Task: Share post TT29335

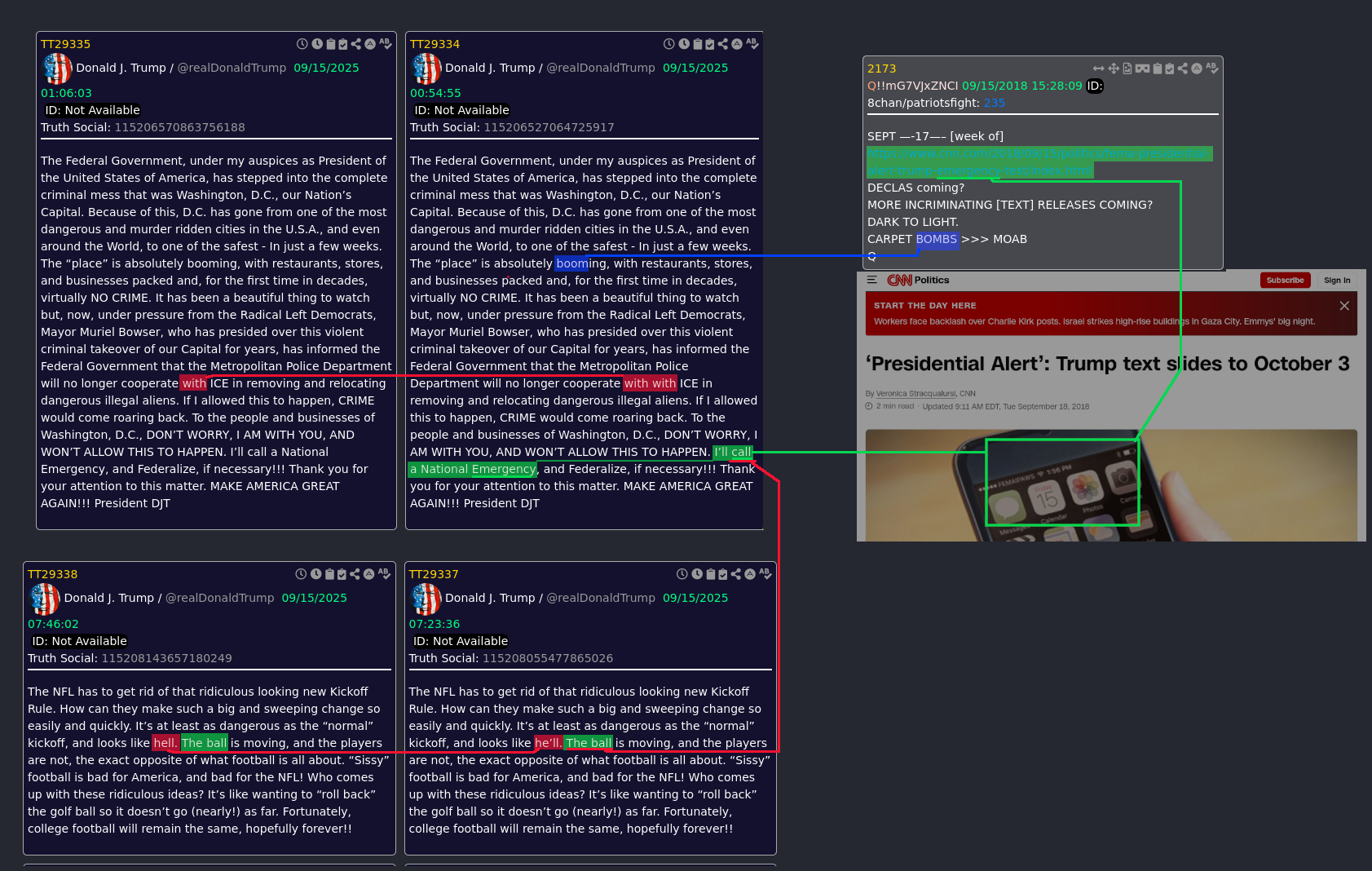Action: [x=356, y=44]
